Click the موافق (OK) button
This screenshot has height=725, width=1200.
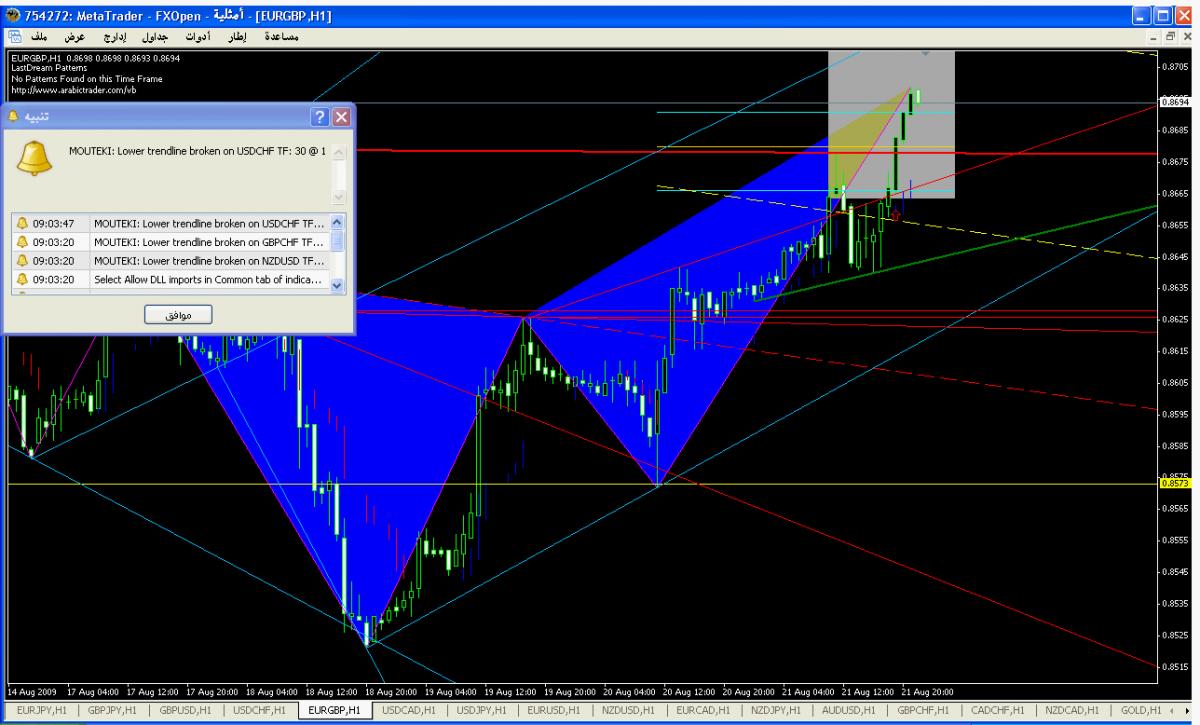point(180,315)
